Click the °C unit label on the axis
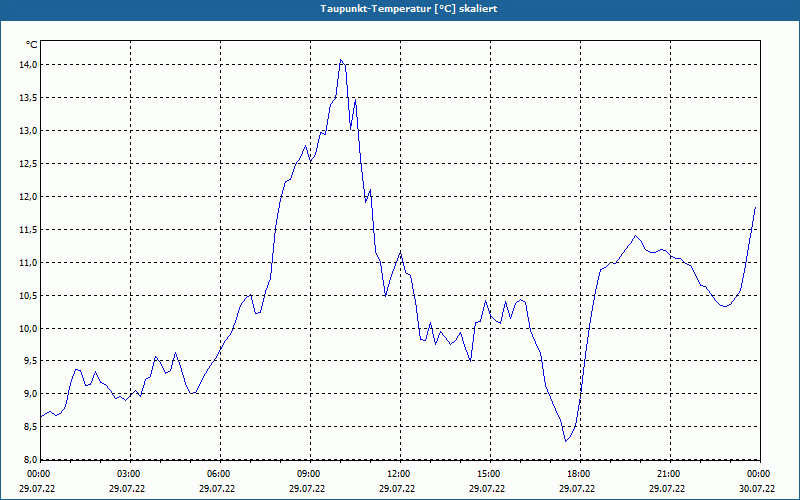This screenshot has width=800, height=500. (x=32, y=45)
